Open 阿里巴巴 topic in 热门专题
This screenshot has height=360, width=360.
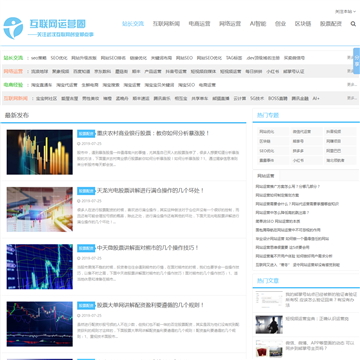tap(340, 151)
